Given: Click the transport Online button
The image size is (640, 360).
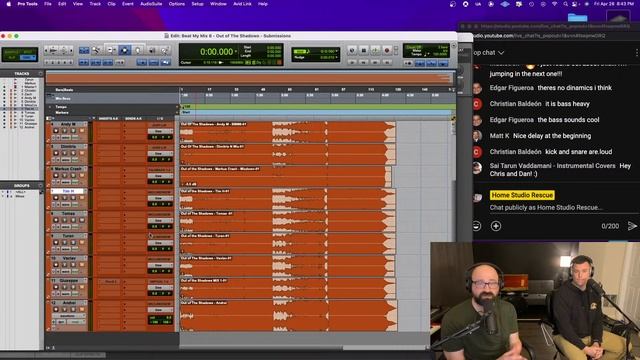Looking at the screenshot, I should pyautogui.click(x=352, y=50).
